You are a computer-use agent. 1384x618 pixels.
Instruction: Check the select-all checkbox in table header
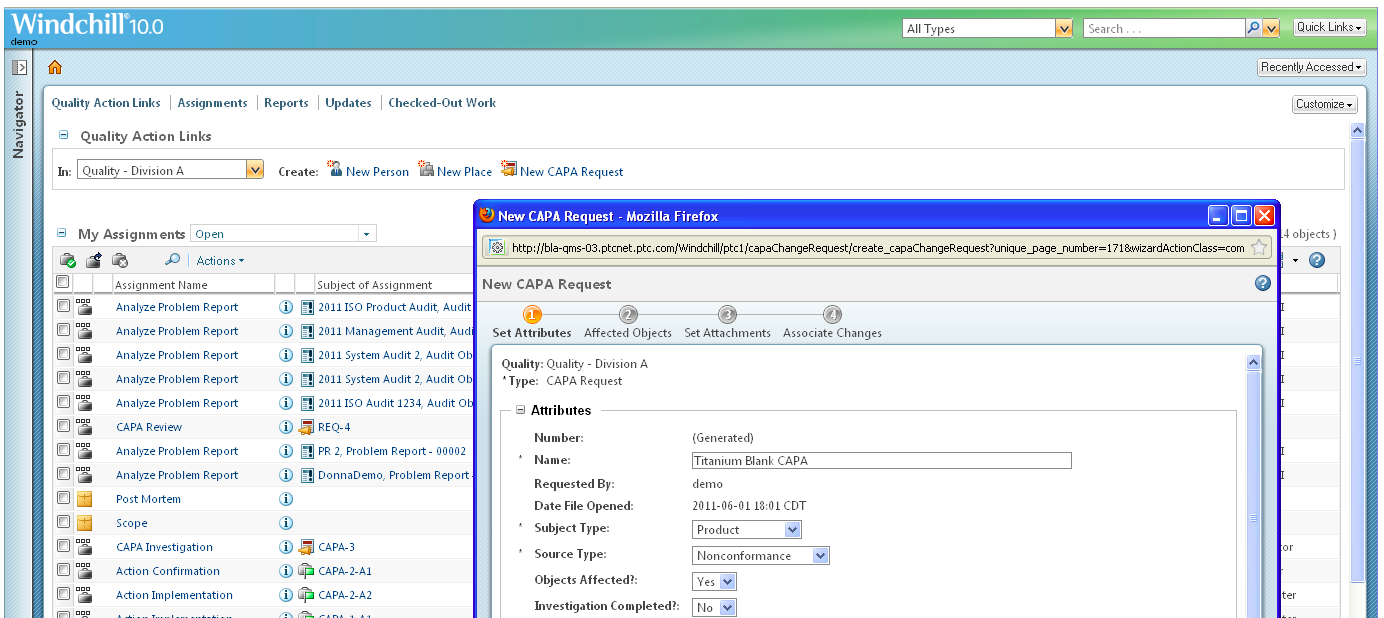63,283
